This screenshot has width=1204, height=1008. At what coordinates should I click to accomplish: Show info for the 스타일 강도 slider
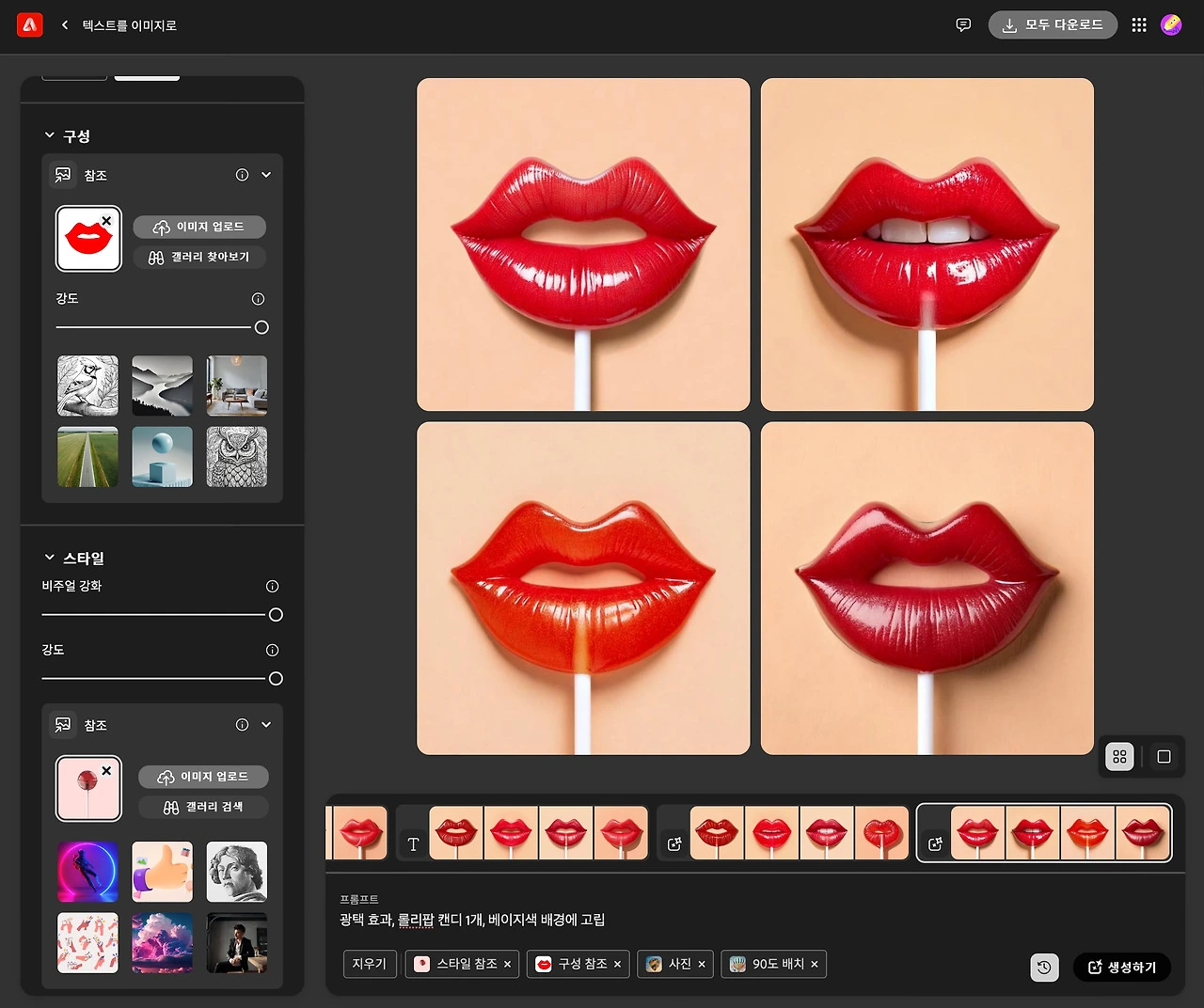coord(273,651)
